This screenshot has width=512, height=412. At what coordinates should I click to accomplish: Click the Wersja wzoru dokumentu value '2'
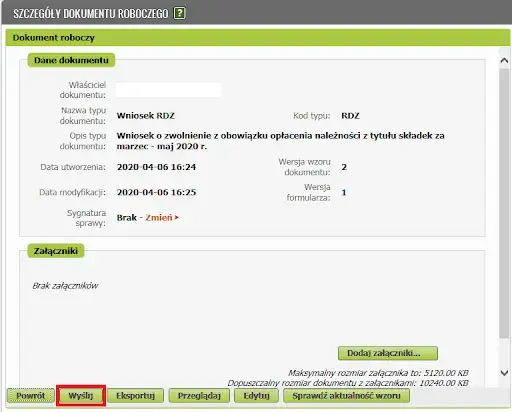coord(344,167)
